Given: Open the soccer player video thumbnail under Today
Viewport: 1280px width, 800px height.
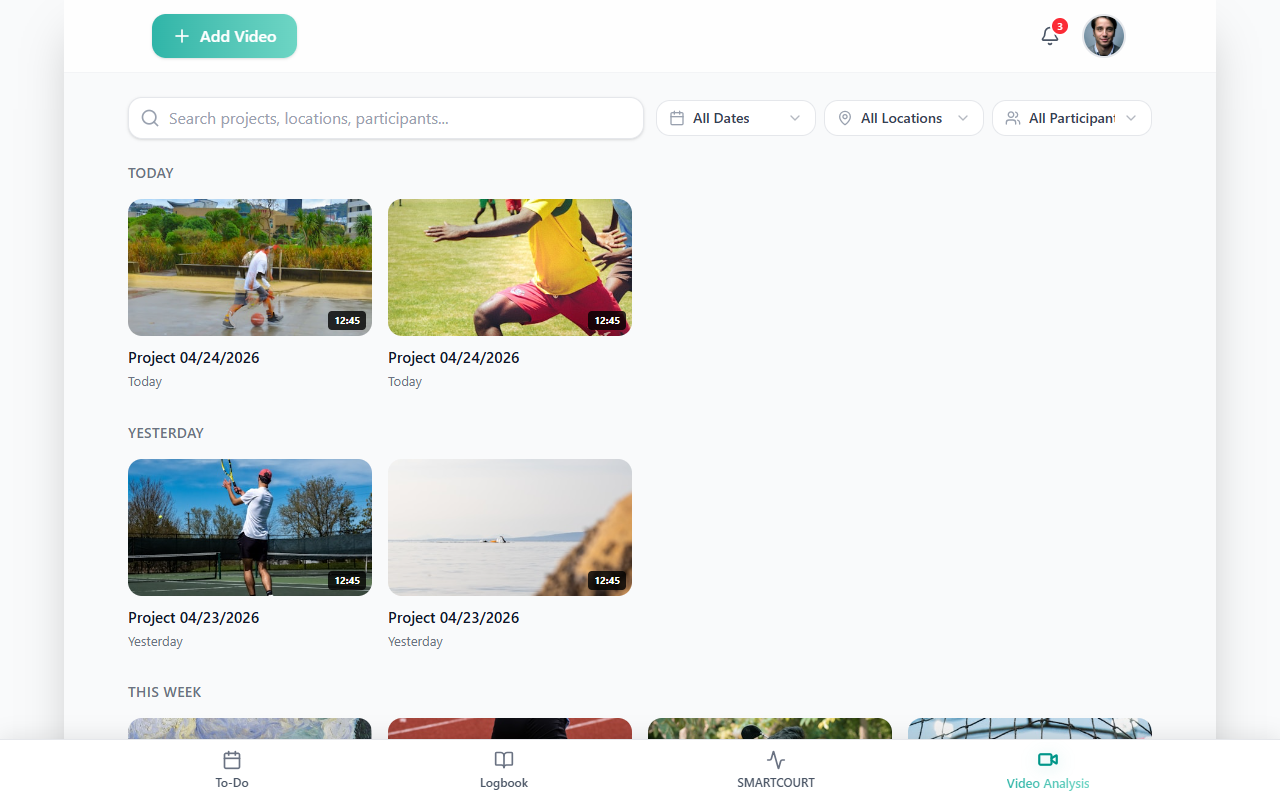Looking at the screenshot, I should tap(510, 267).
